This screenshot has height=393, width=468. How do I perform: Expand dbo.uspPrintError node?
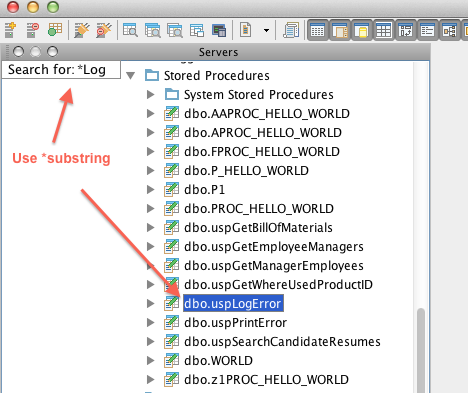[x=151, y=322]
